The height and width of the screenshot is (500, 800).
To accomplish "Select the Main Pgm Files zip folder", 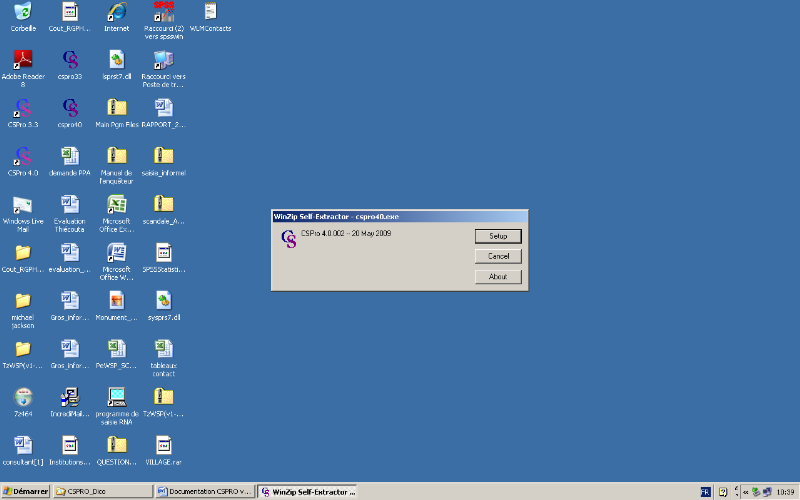I will pyautogui.click(x=117, y=113).
